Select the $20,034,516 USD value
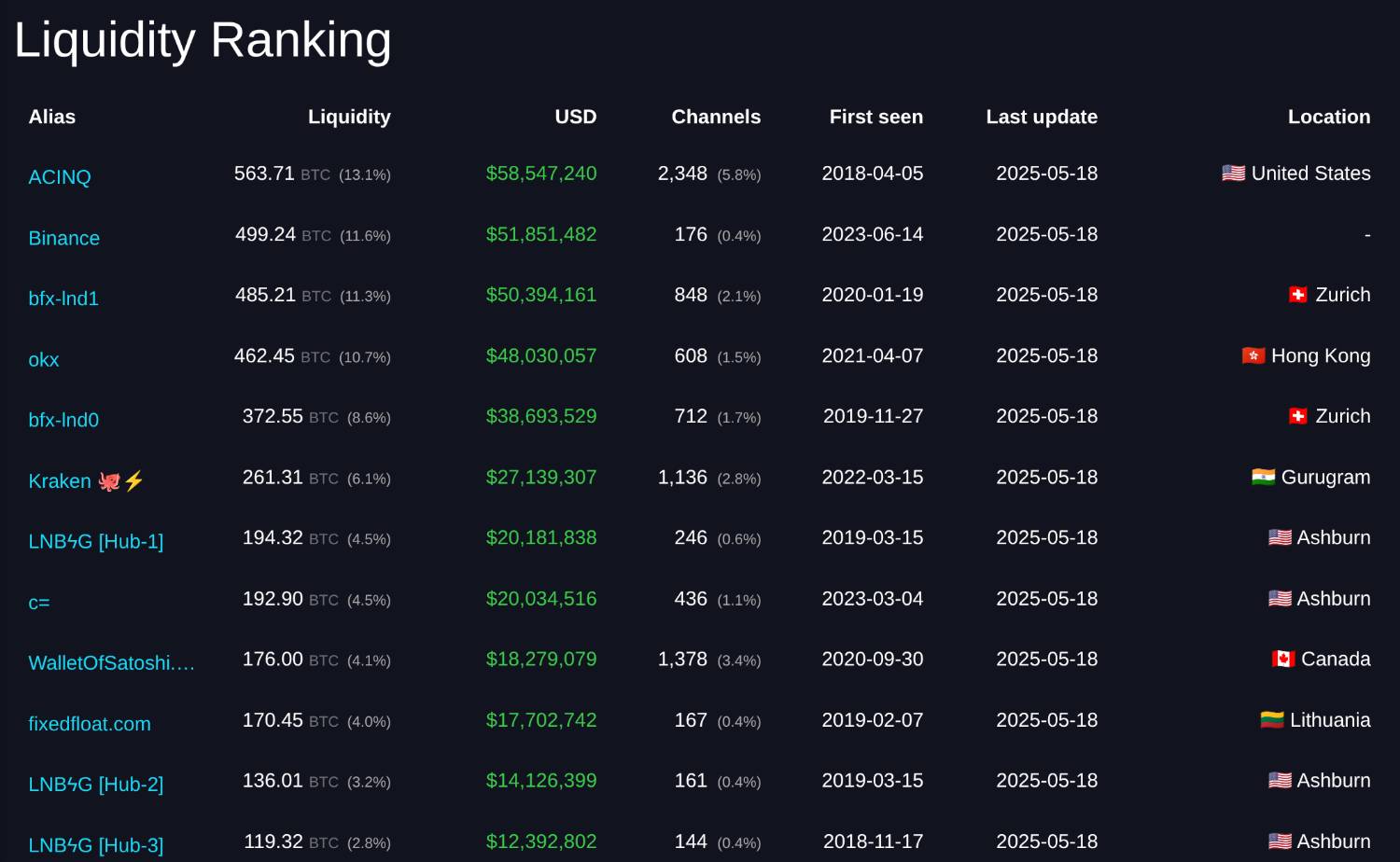 (541, 599)
